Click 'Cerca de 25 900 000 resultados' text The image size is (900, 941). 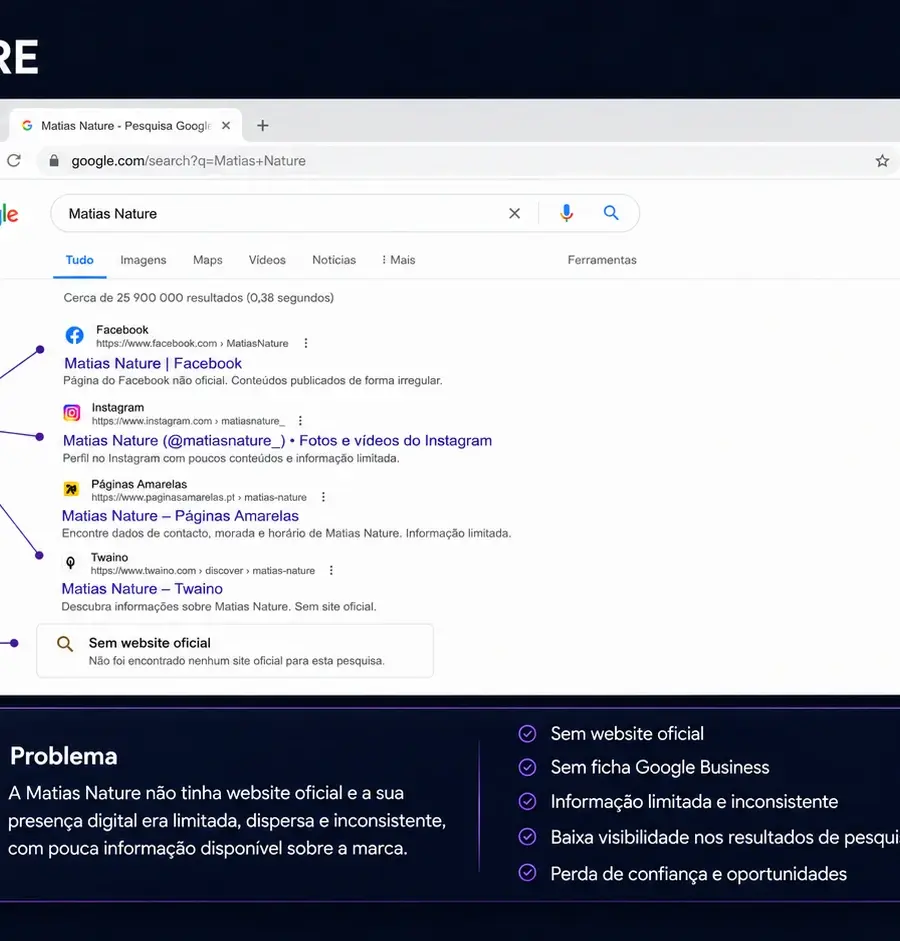pos(199,298)
